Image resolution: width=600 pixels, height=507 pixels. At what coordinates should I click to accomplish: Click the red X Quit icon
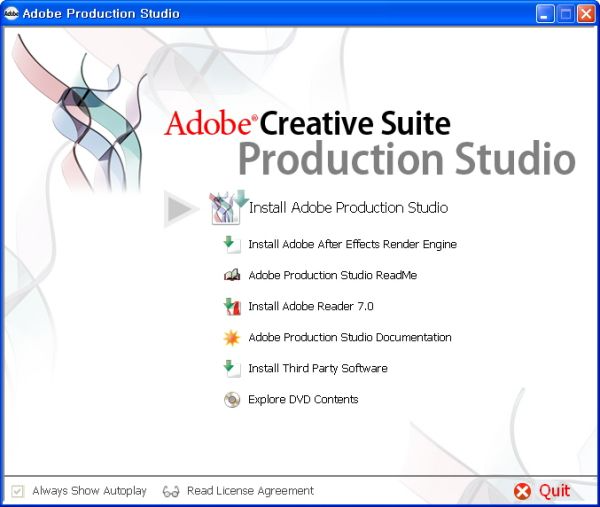[522, 491]
